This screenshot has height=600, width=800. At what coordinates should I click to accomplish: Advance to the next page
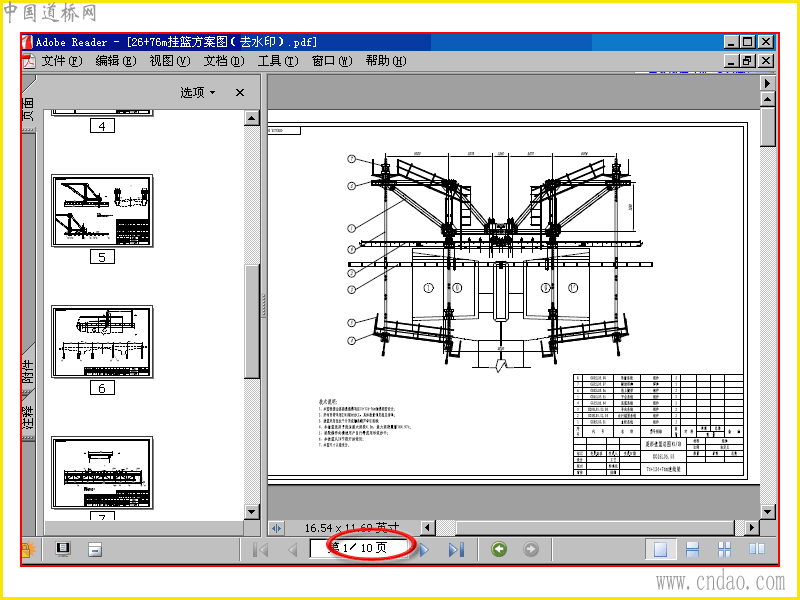point(424,549)
